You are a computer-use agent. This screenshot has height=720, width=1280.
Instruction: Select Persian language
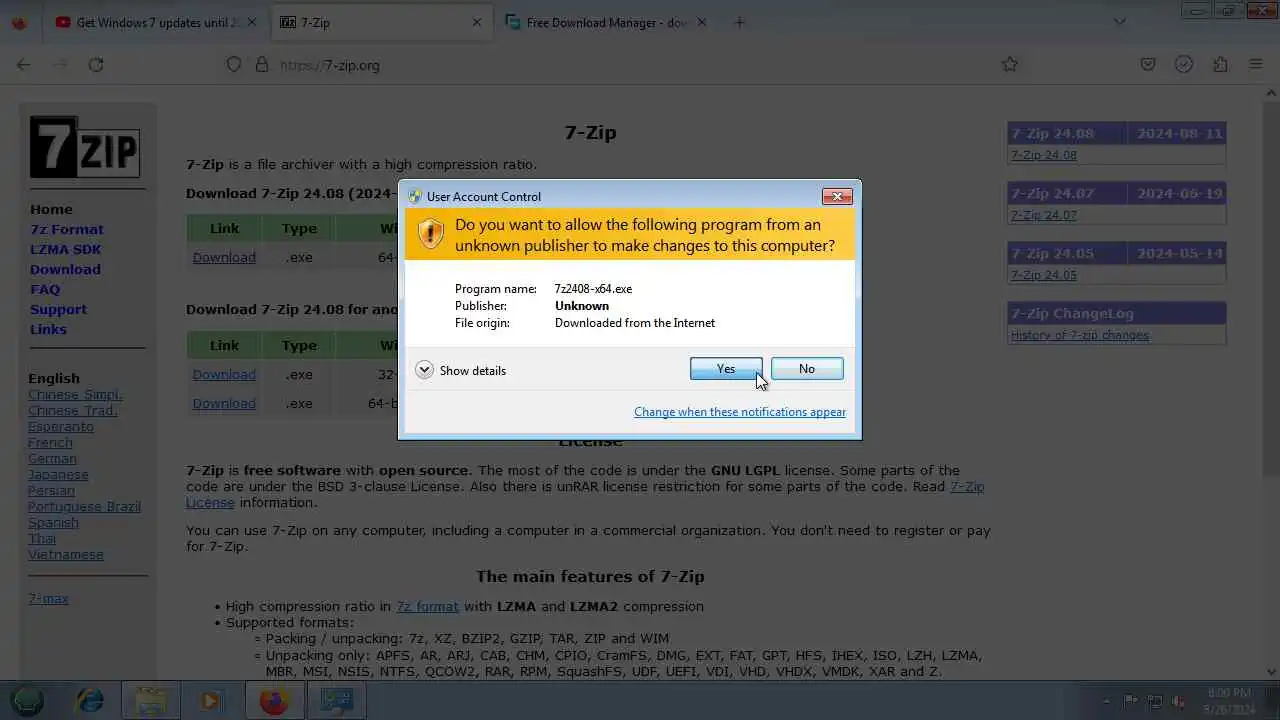(51, 490)
